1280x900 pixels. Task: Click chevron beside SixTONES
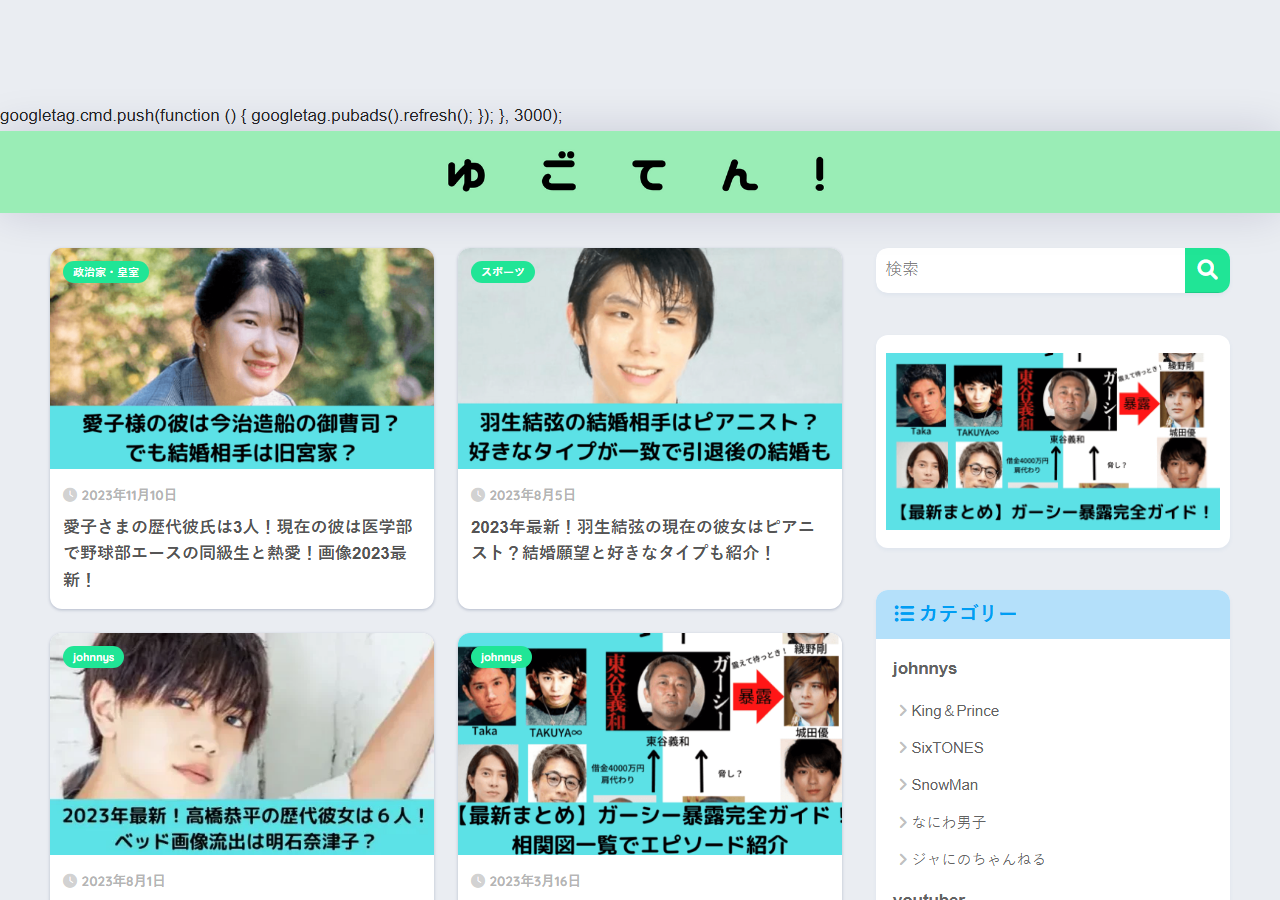pos(903,748)
